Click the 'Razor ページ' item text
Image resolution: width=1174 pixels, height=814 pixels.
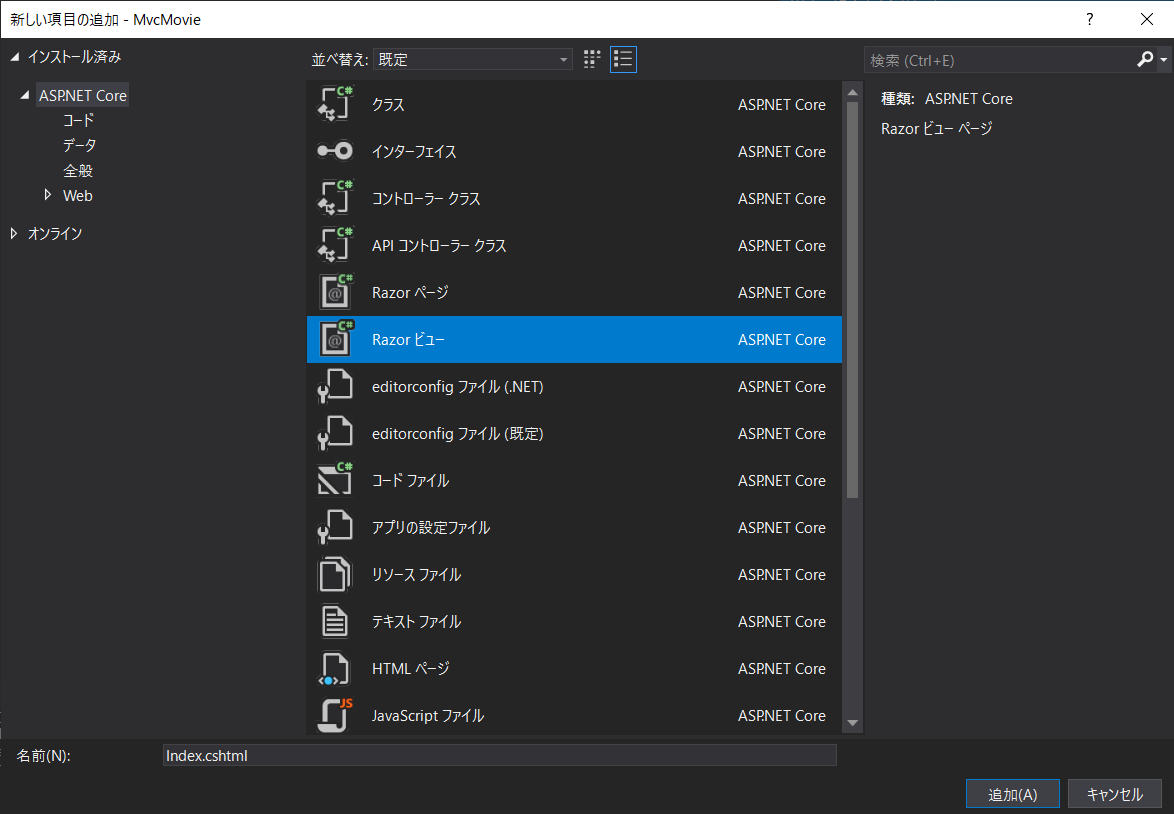(410, 292)
